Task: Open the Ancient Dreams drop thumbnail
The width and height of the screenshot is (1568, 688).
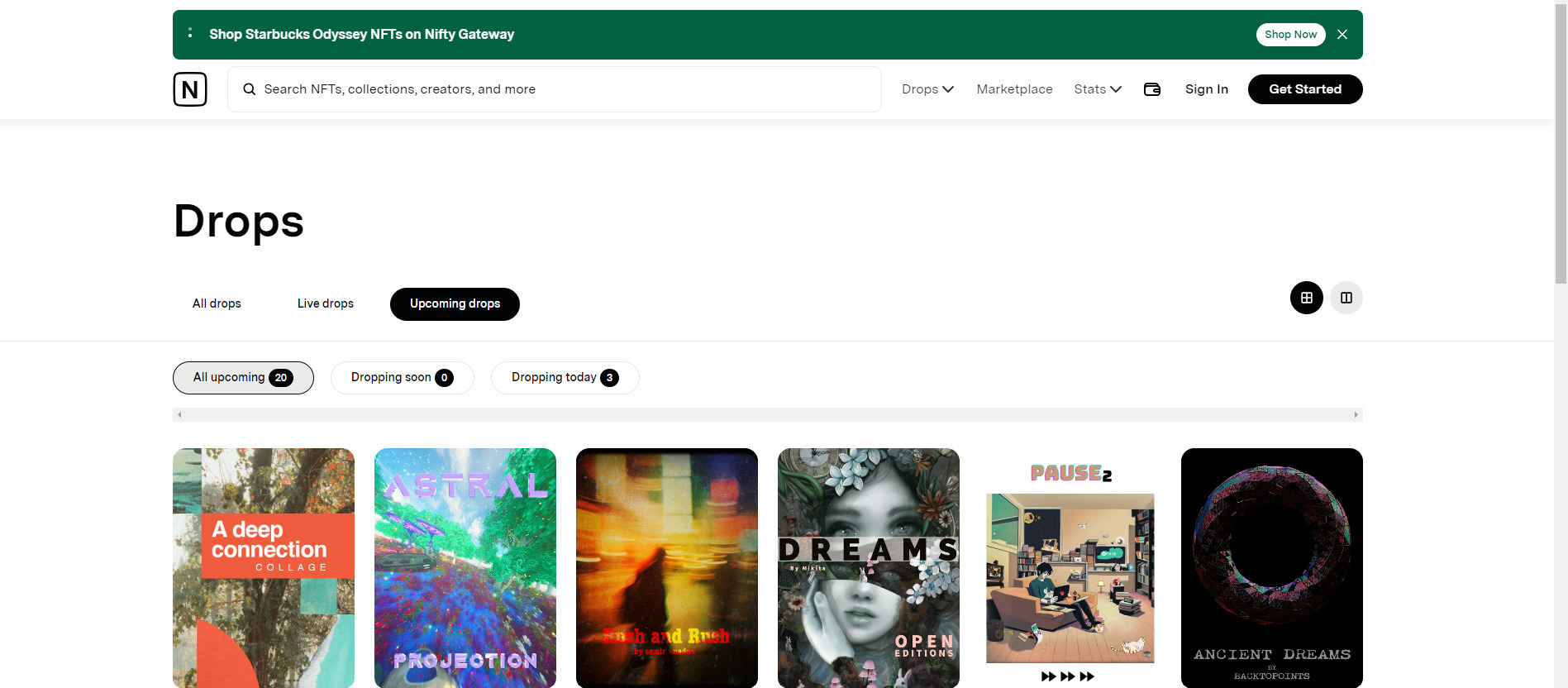Action: tap(1271, 567)
